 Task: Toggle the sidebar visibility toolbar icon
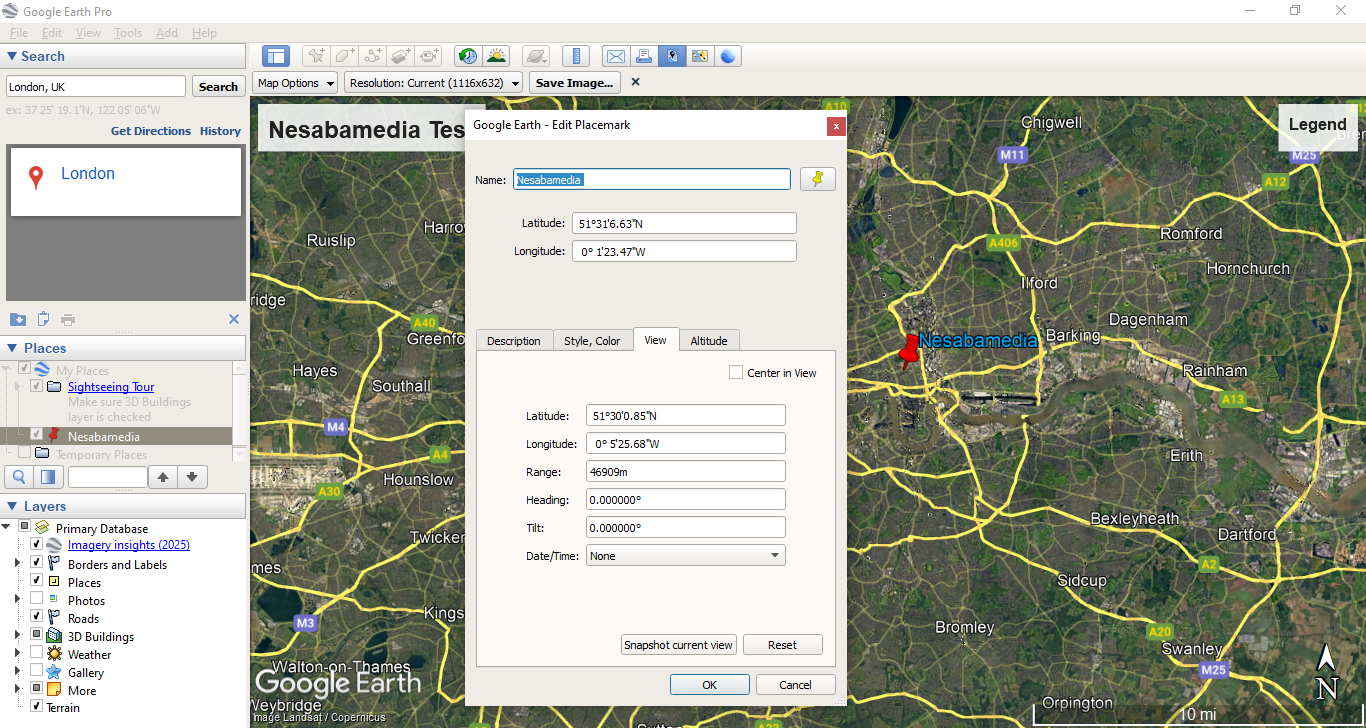(276, 56)
